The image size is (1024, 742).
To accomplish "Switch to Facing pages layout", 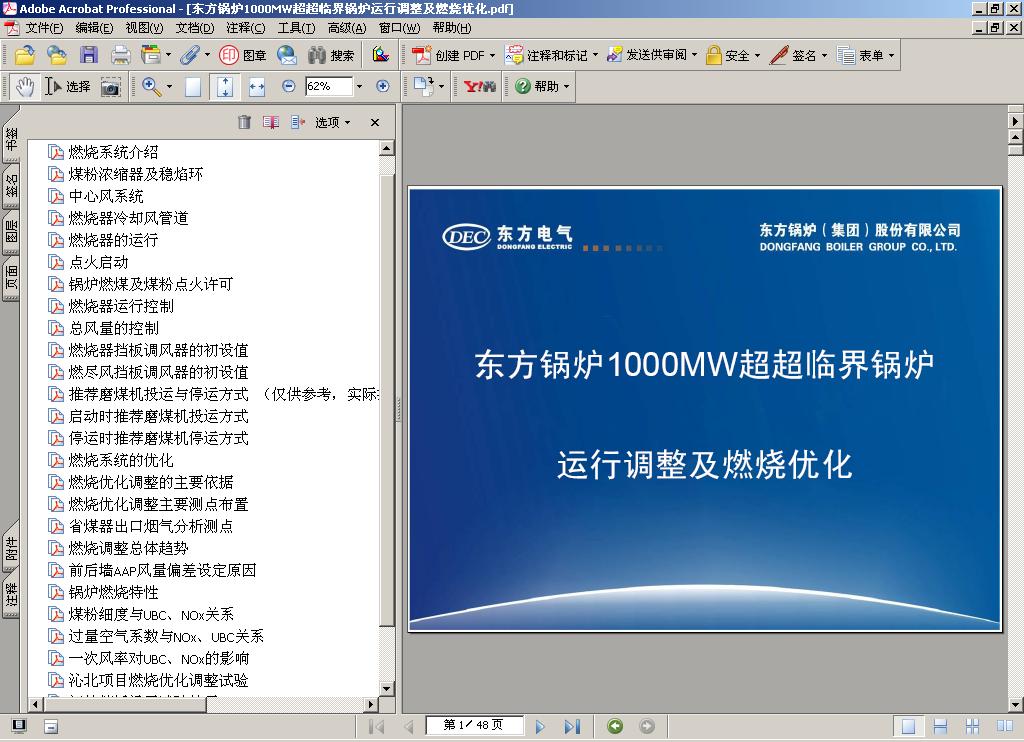I will coord(1005,726).
